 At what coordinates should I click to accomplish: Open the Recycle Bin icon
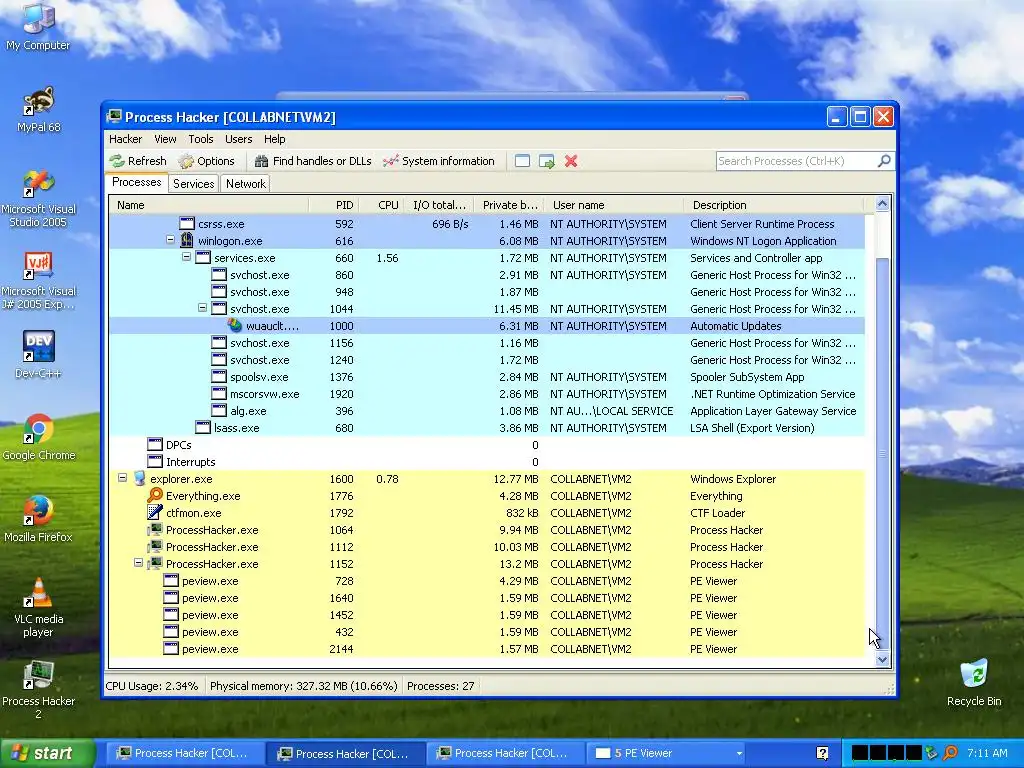tap(974, 682)
